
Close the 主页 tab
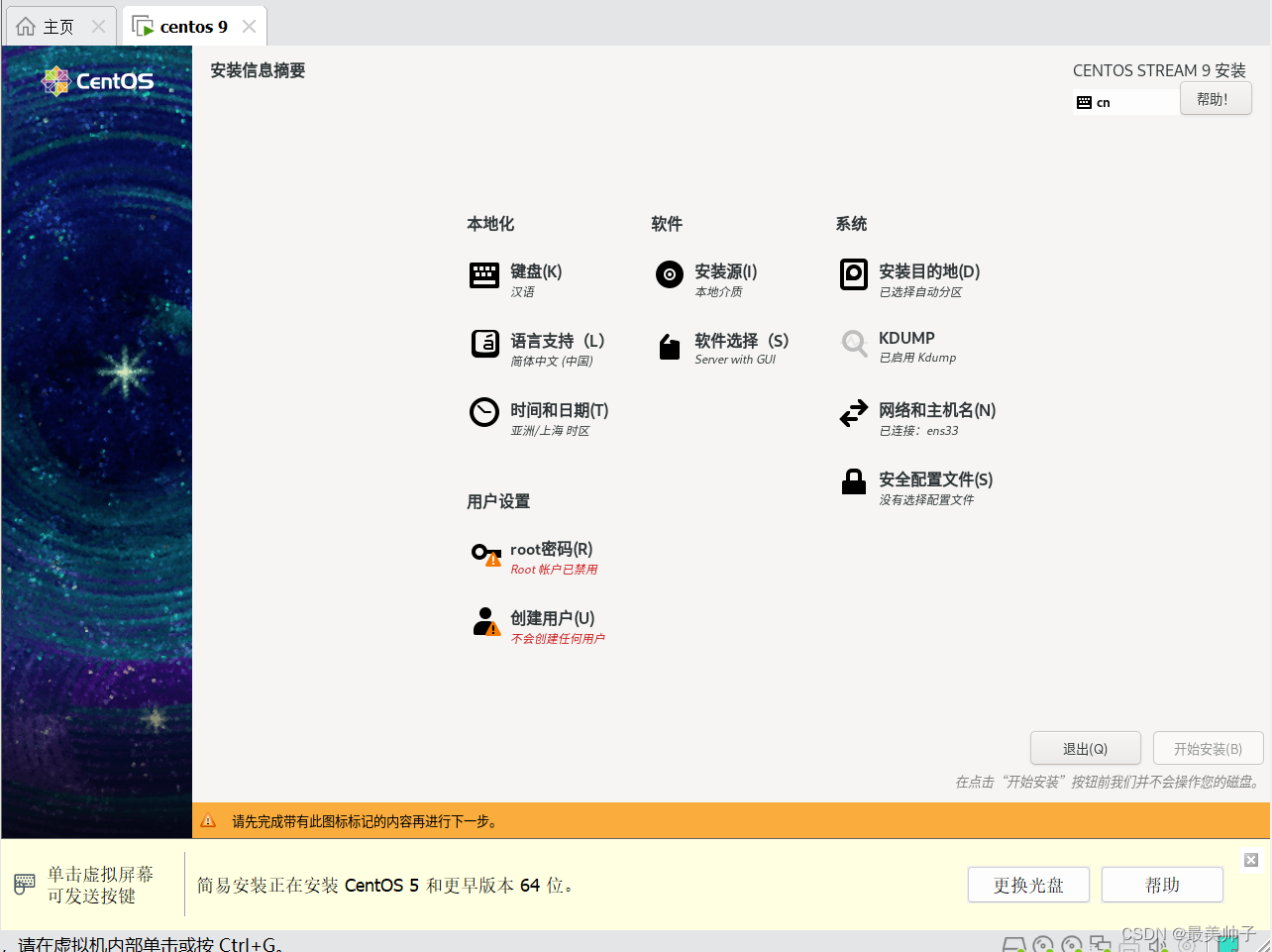pyautogui.click(x=98, y=27)
